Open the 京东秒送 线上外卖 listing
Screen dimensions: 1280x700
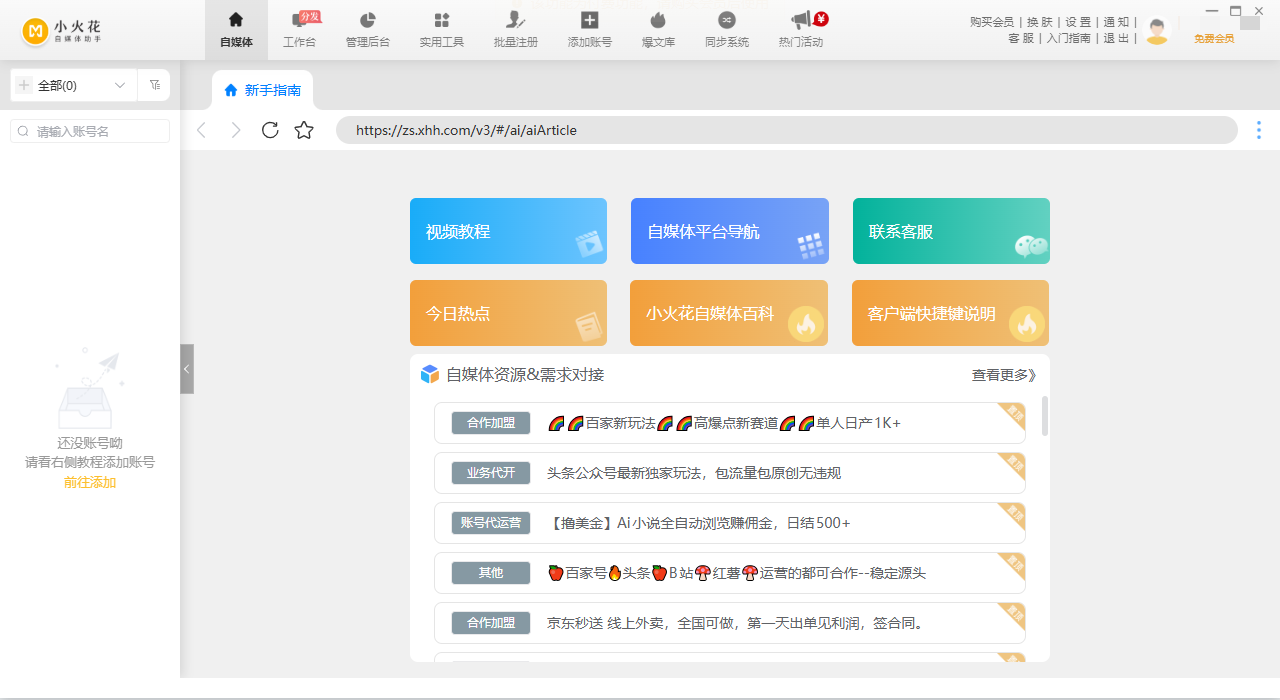coord(730,623)
